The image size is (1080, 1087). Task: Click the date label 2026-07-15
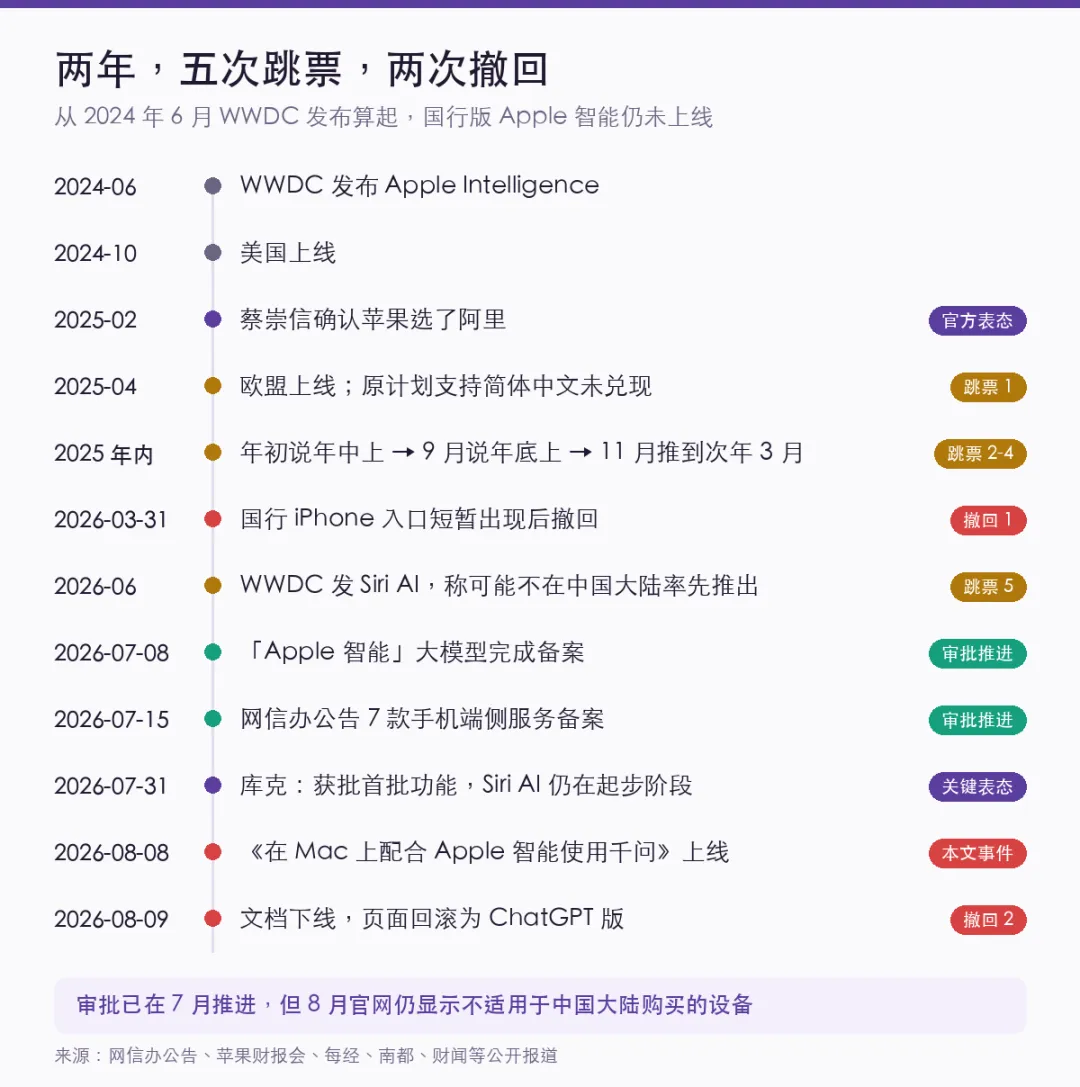click(x=112, y=719)
